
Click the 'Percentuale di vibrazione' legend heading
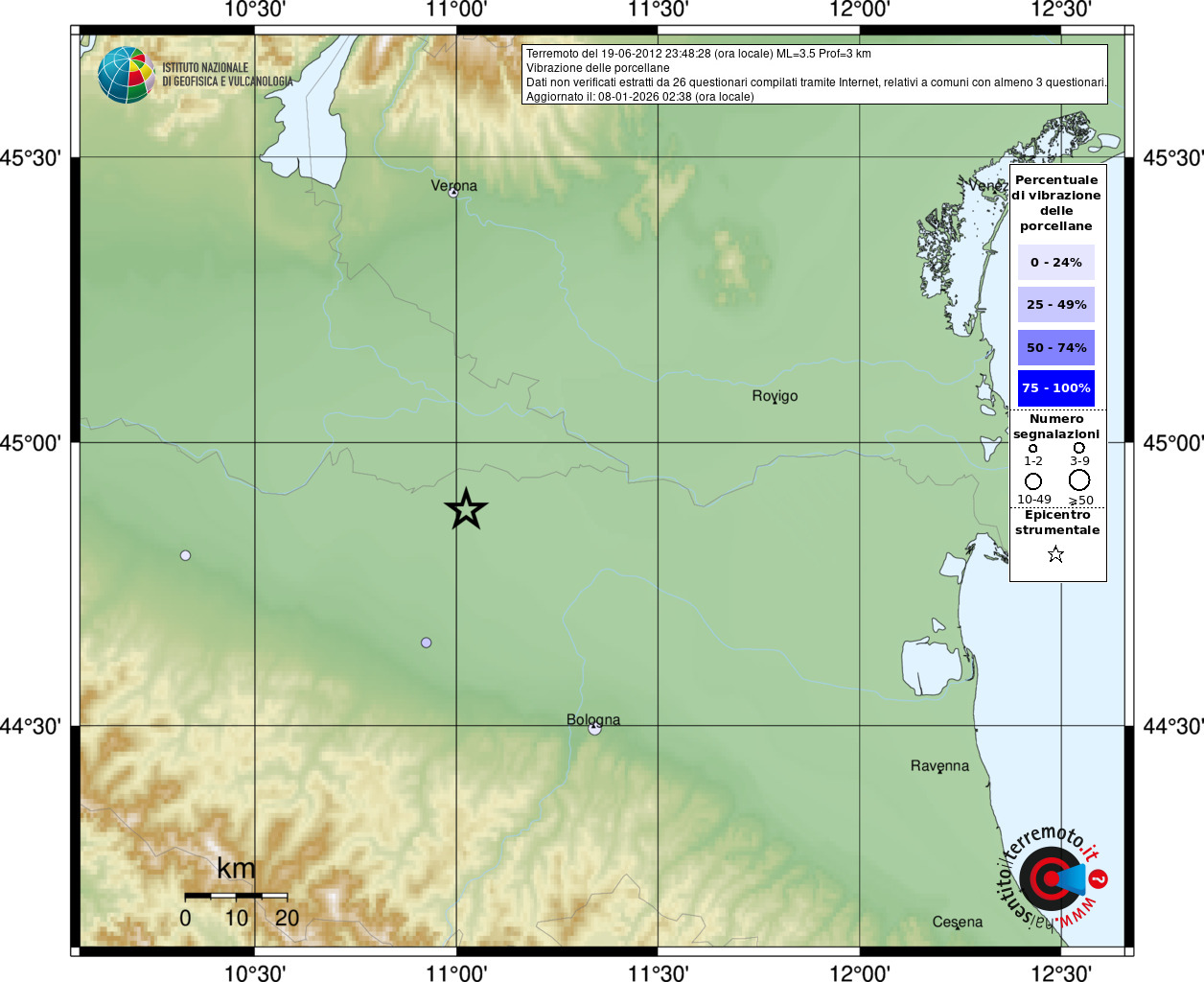click(x=1056, y=202)
